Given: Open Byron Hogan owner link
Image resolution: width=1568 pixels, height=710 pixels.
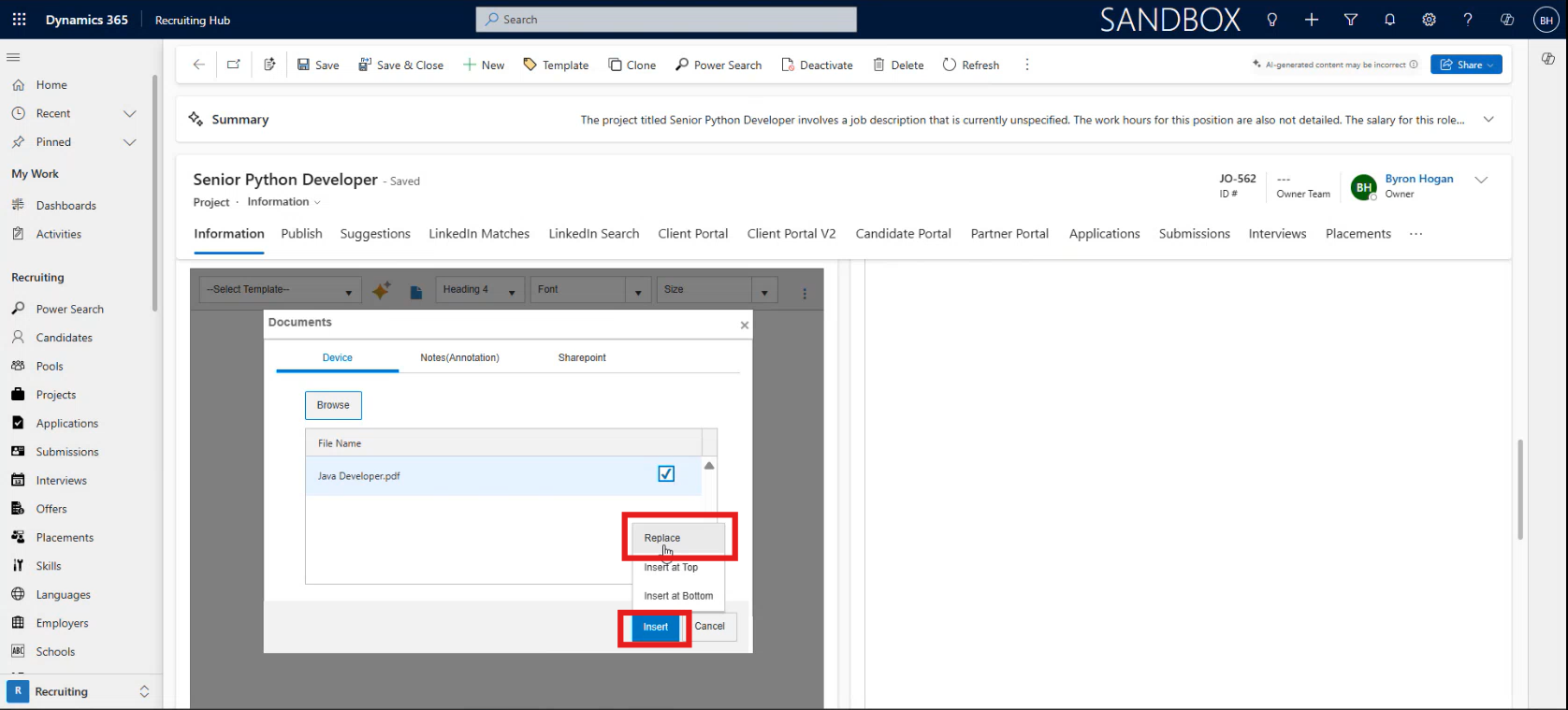Looking at the screenshot, I should 1419,179.
